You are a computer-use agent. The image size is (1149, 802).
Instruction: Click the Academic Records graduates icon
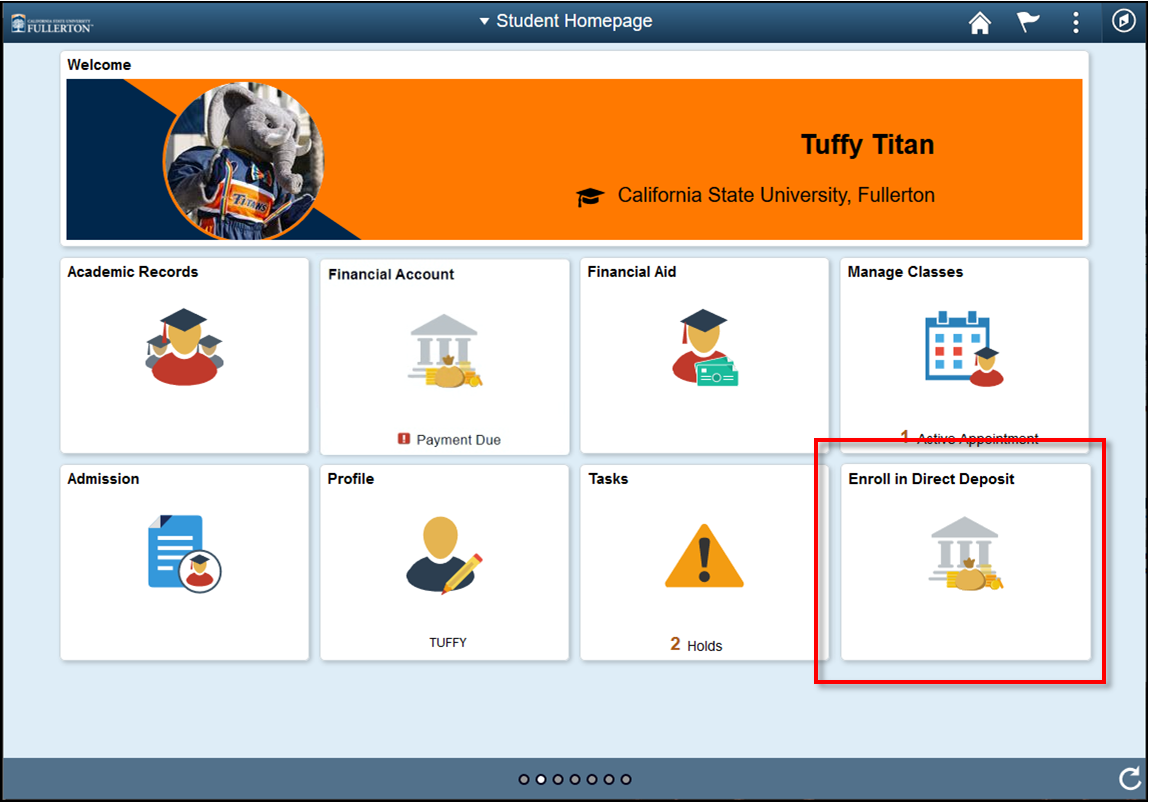184,347
